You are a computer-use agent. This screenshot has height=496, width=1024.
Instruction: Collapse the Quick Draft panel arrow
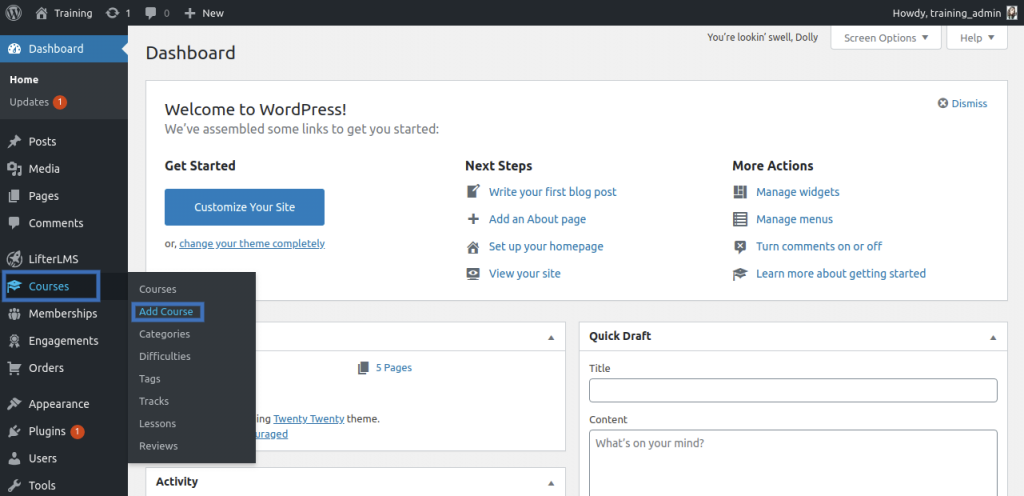pos(993,338)
